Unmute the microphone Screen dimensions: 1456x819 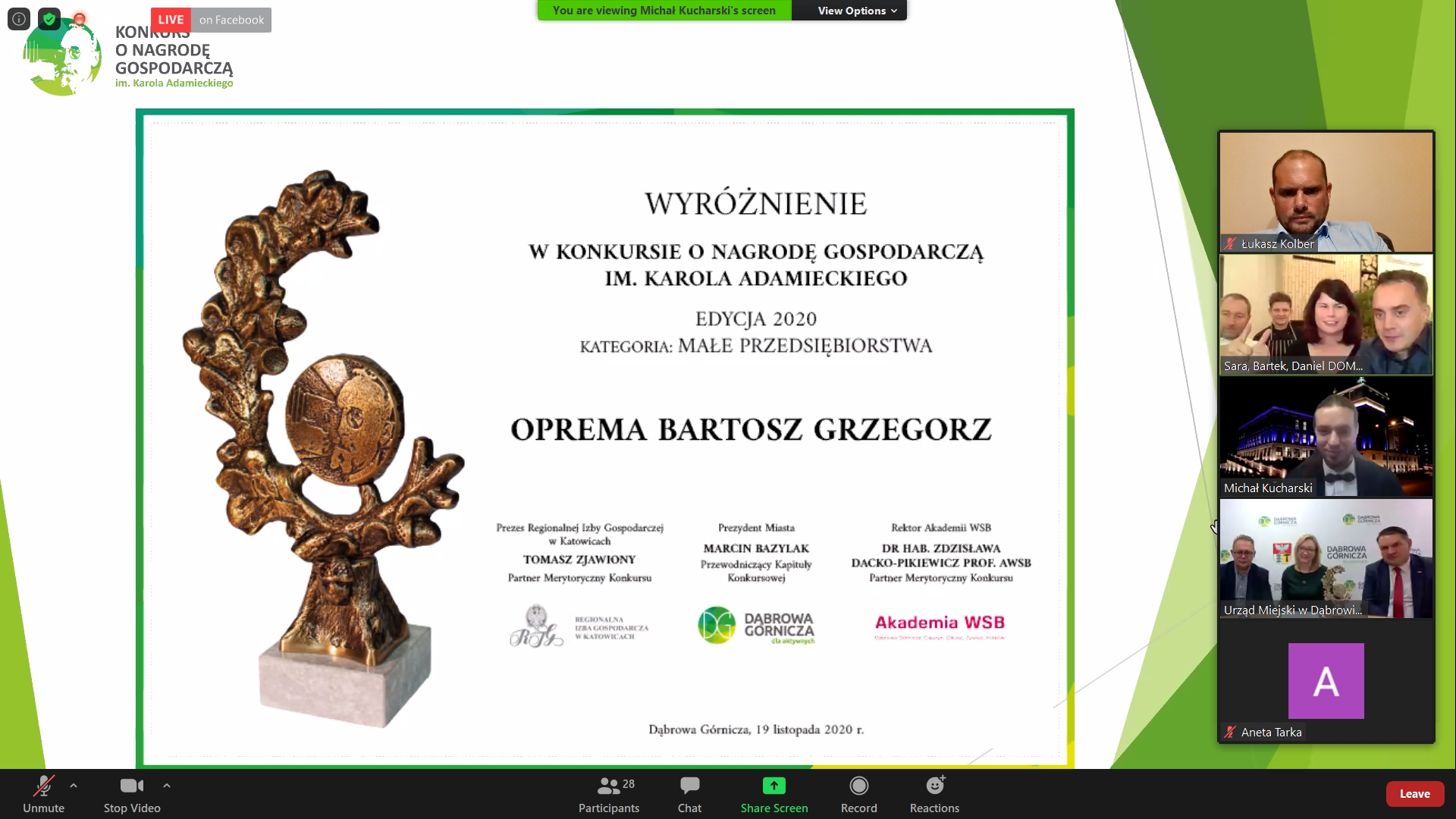coord(43,794)
